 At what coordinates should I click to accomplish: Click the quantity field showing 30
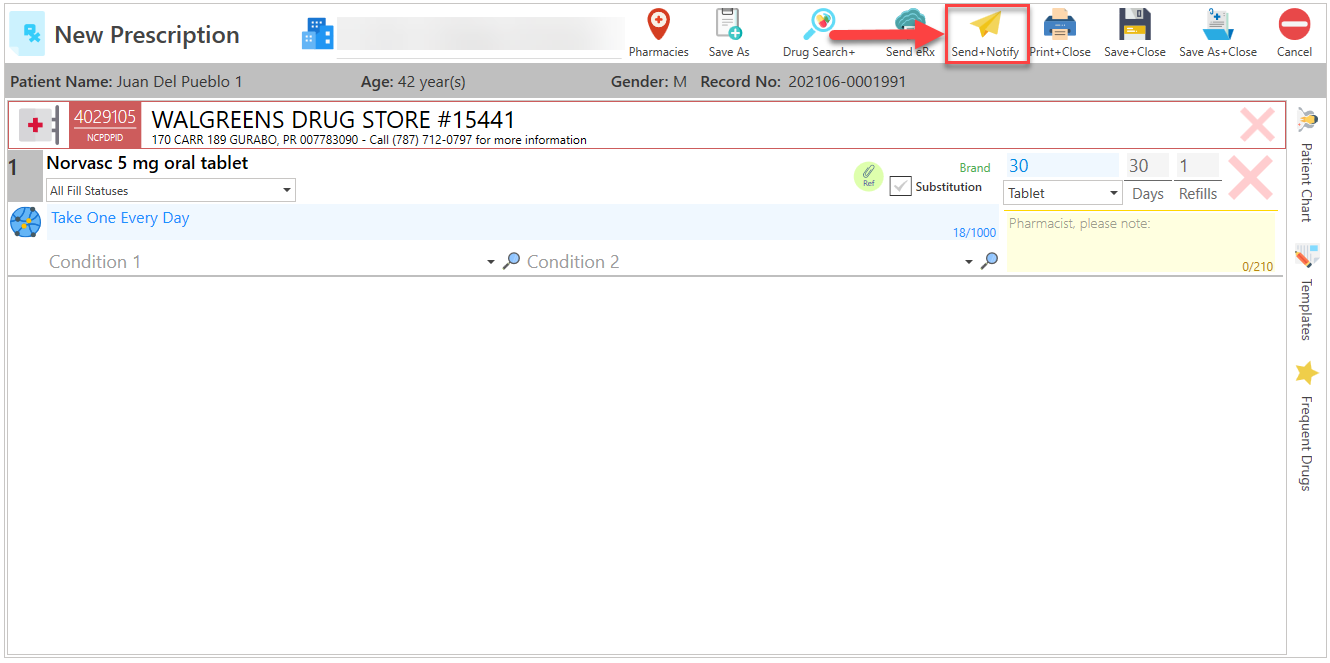(x=1061, y=166)
